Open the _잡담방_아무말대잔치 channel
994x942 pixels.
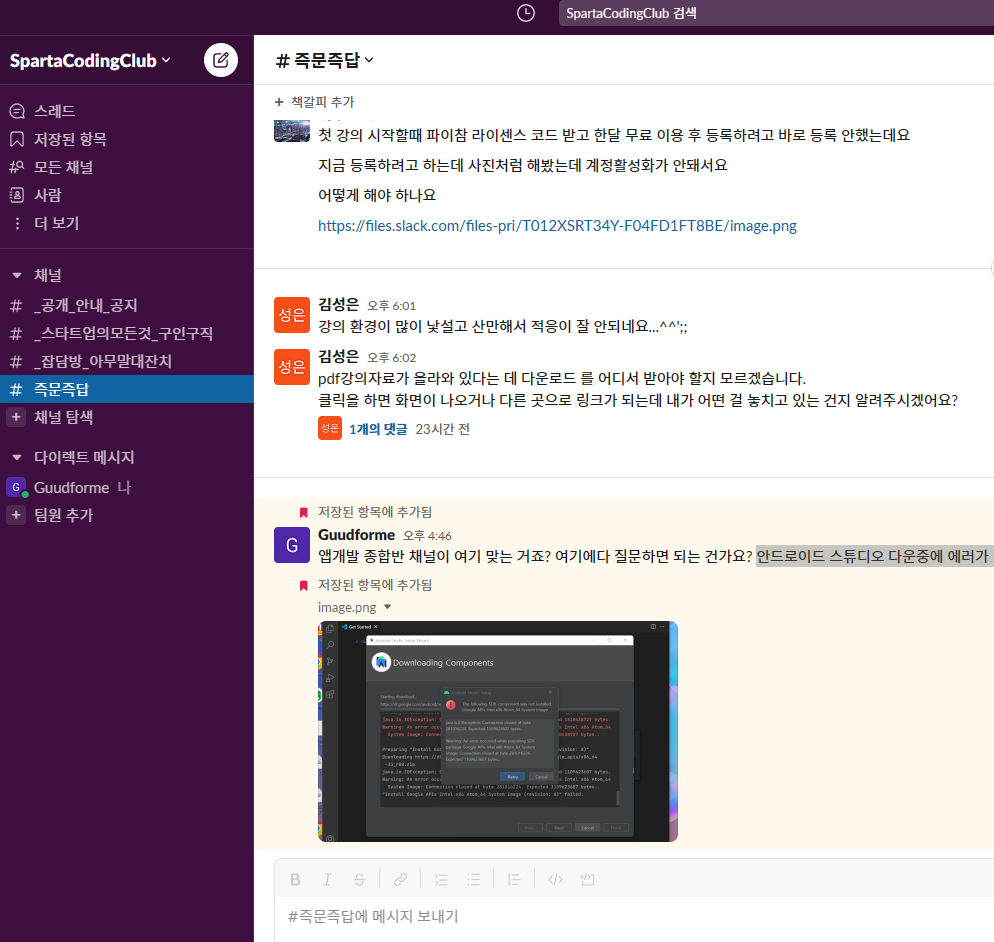click(127, 361)
